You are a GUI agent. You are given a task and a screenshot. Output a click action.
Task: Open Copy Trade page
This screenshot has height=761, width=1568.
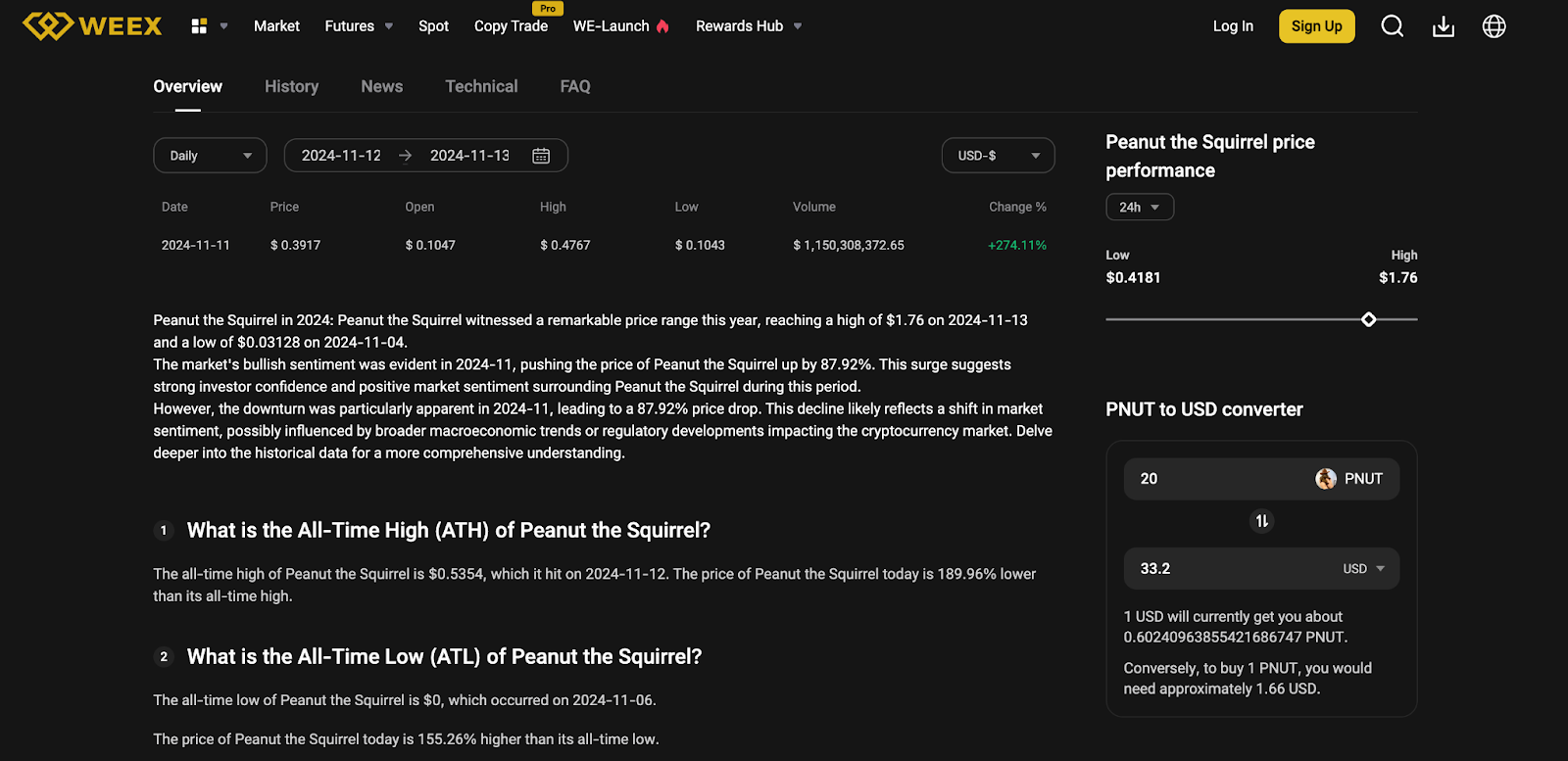click(511, 26)
